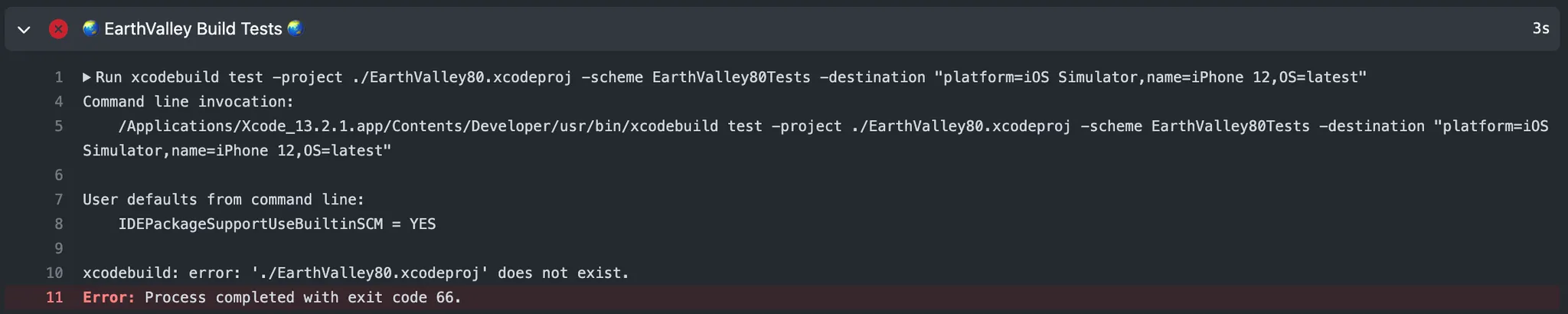Image resolution: width=1568 pixels, height=314 pixels.
Task: Click line number 8 in the log
Action: point(58,224)
